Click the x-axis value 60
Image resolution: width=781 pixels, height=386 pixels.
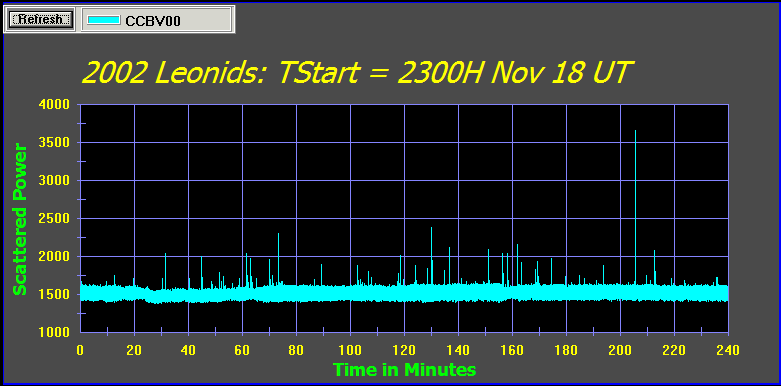click(x=242, y=350)
